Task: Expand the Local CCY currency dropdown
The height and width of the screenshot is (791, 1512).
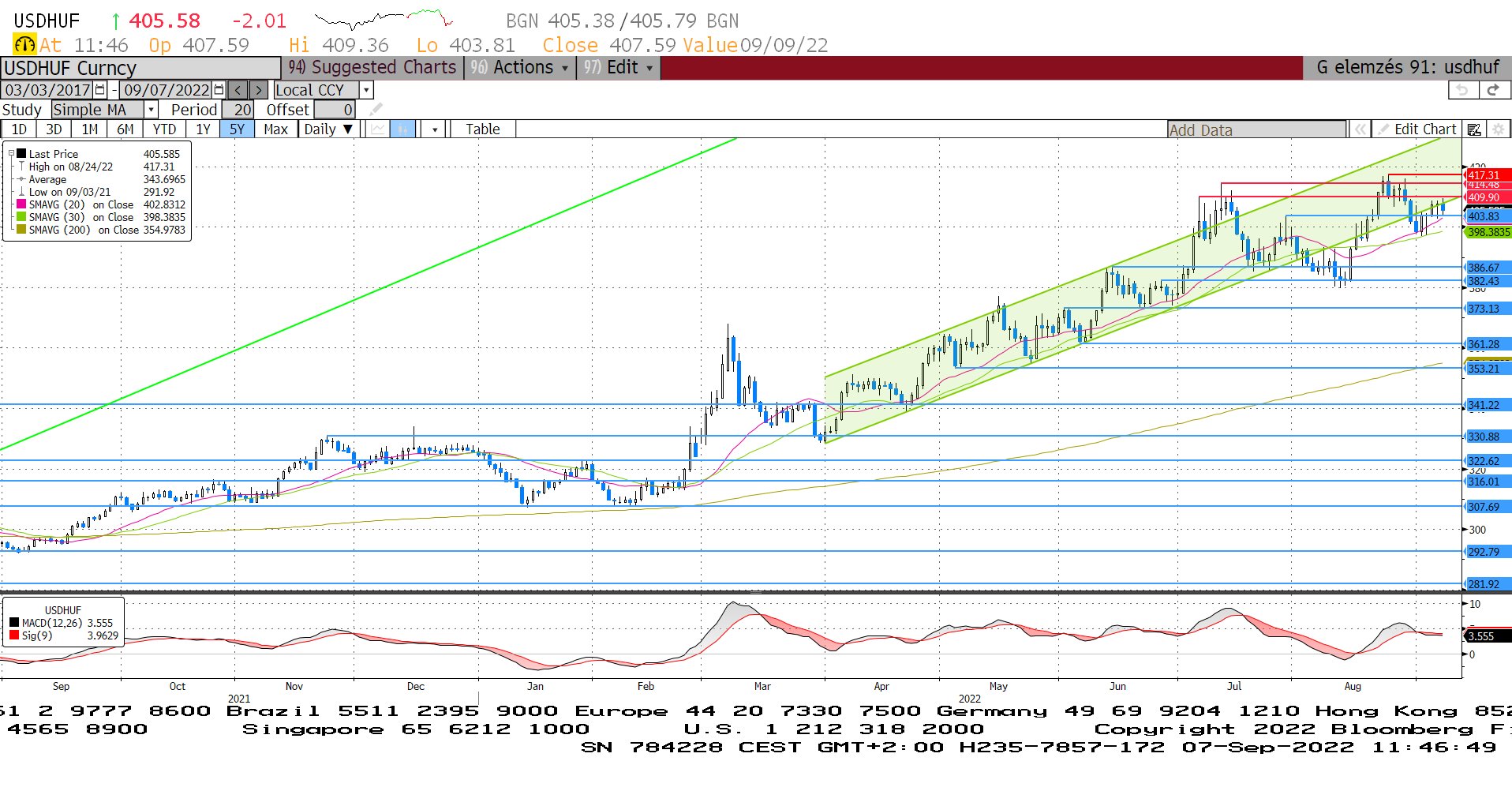Action: tap(366, 90)
